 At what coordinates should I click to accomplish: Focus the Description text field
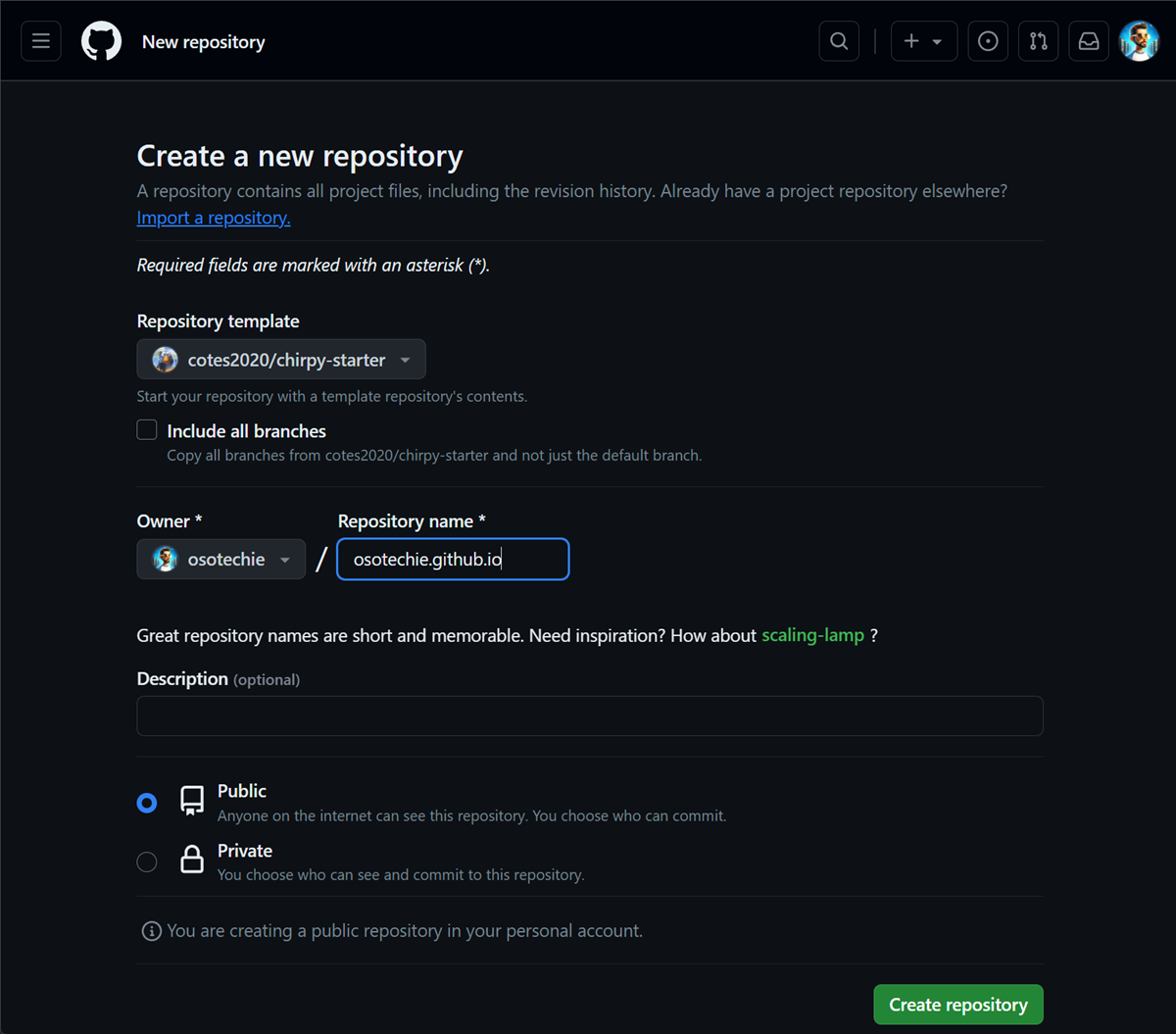pos(590,716)
